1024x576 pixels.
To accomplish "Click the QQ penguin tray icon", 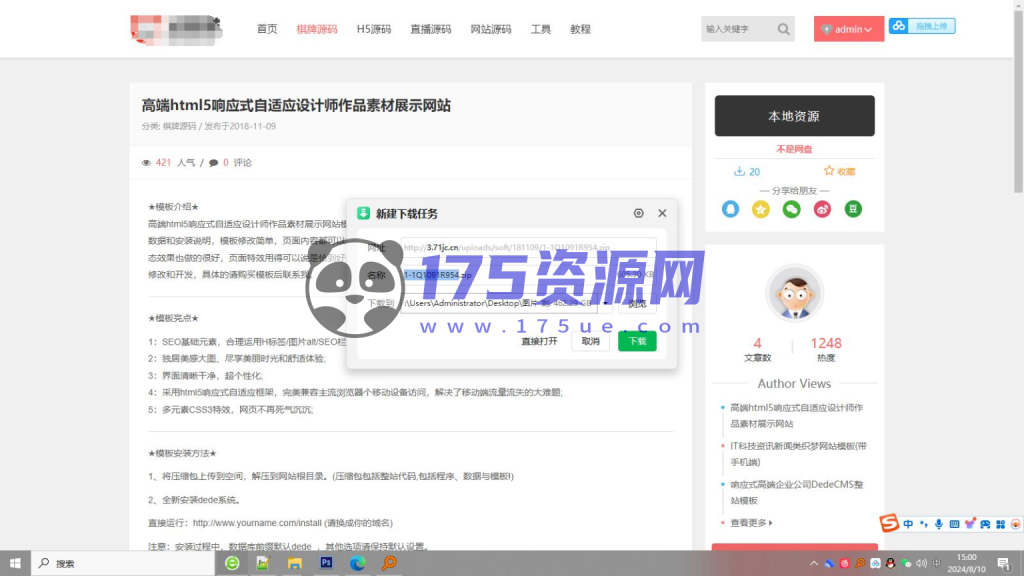I will click(x=890, y=563).
